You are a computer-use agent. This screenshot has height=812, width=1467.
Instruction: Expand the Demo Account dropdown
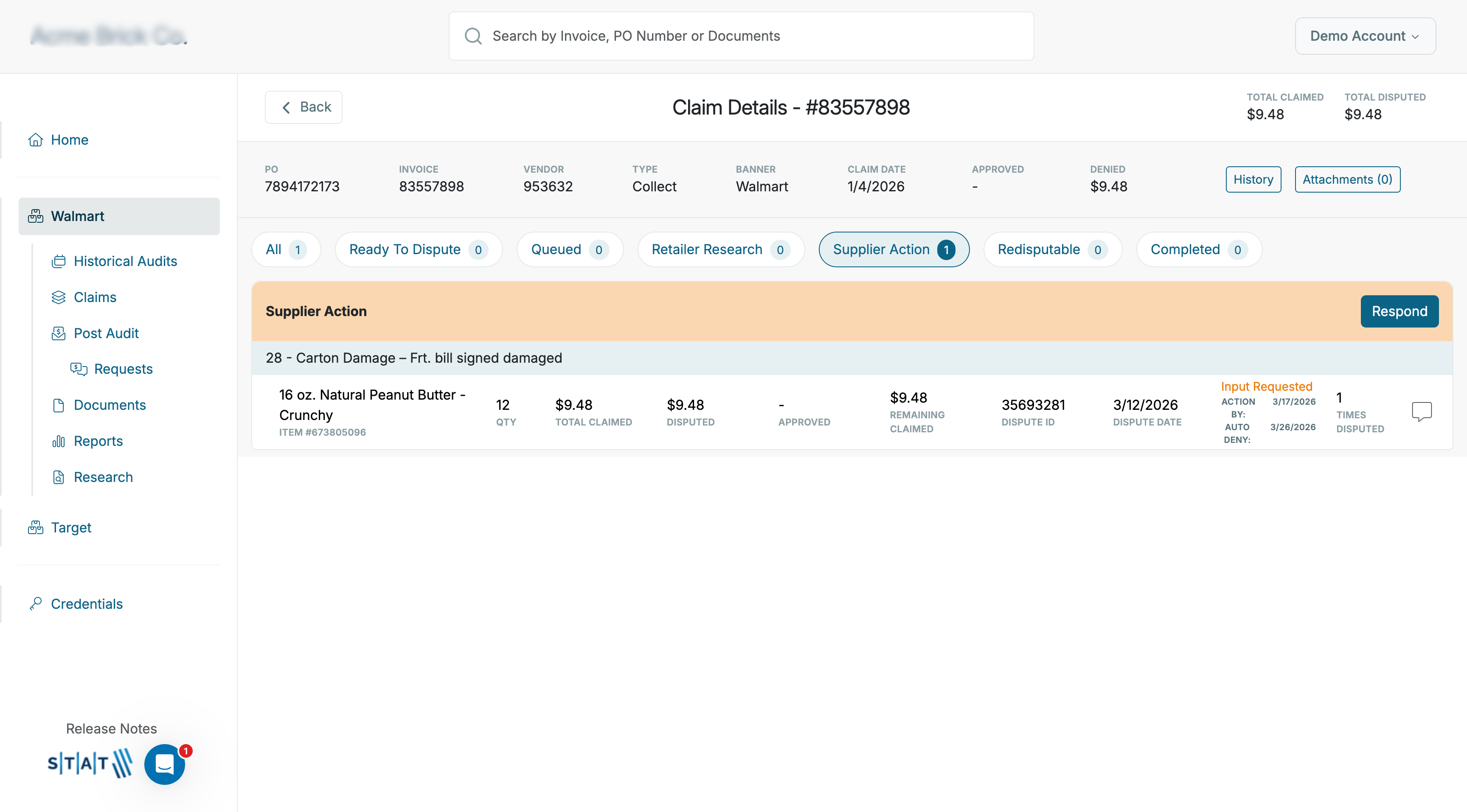point(1365,35)
